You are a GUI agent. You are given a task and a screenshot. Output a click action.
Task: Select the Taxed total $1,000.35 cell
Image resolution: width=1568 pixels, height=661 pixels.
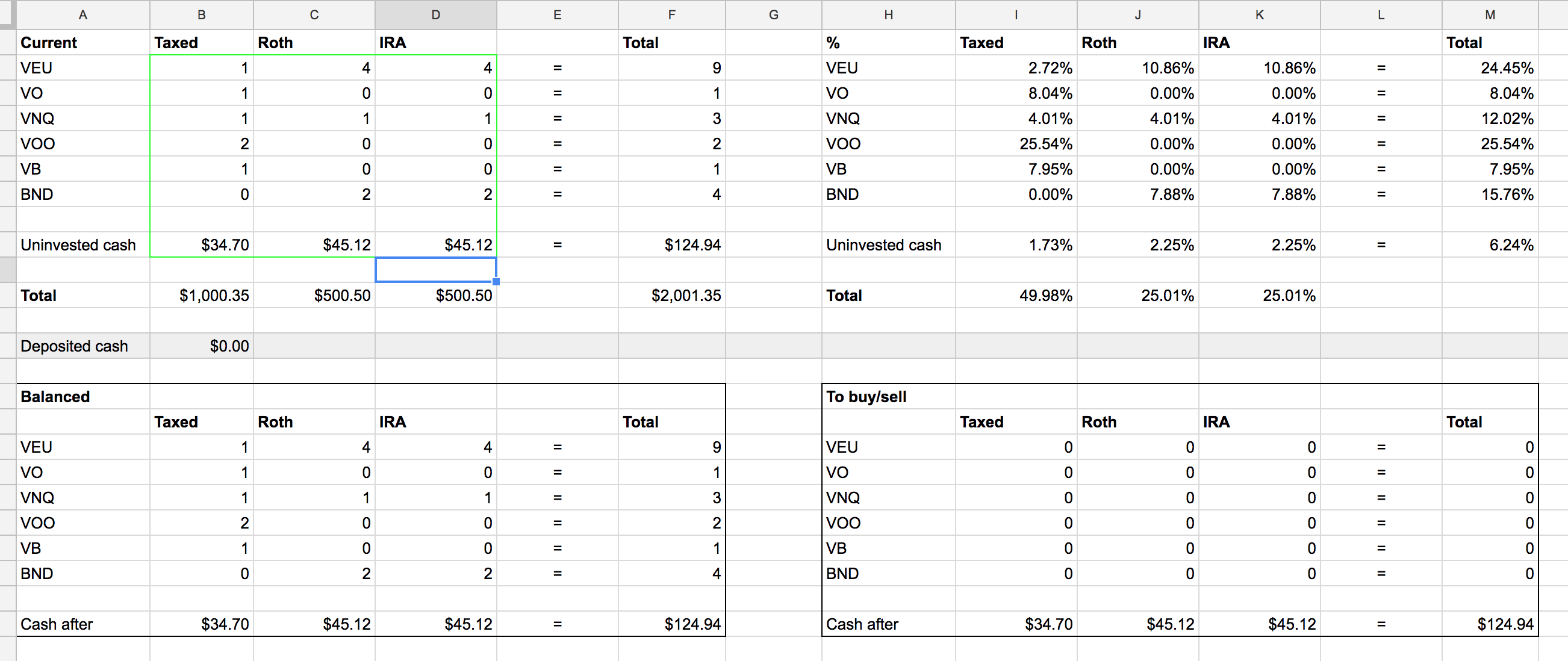tap(202, 295)
